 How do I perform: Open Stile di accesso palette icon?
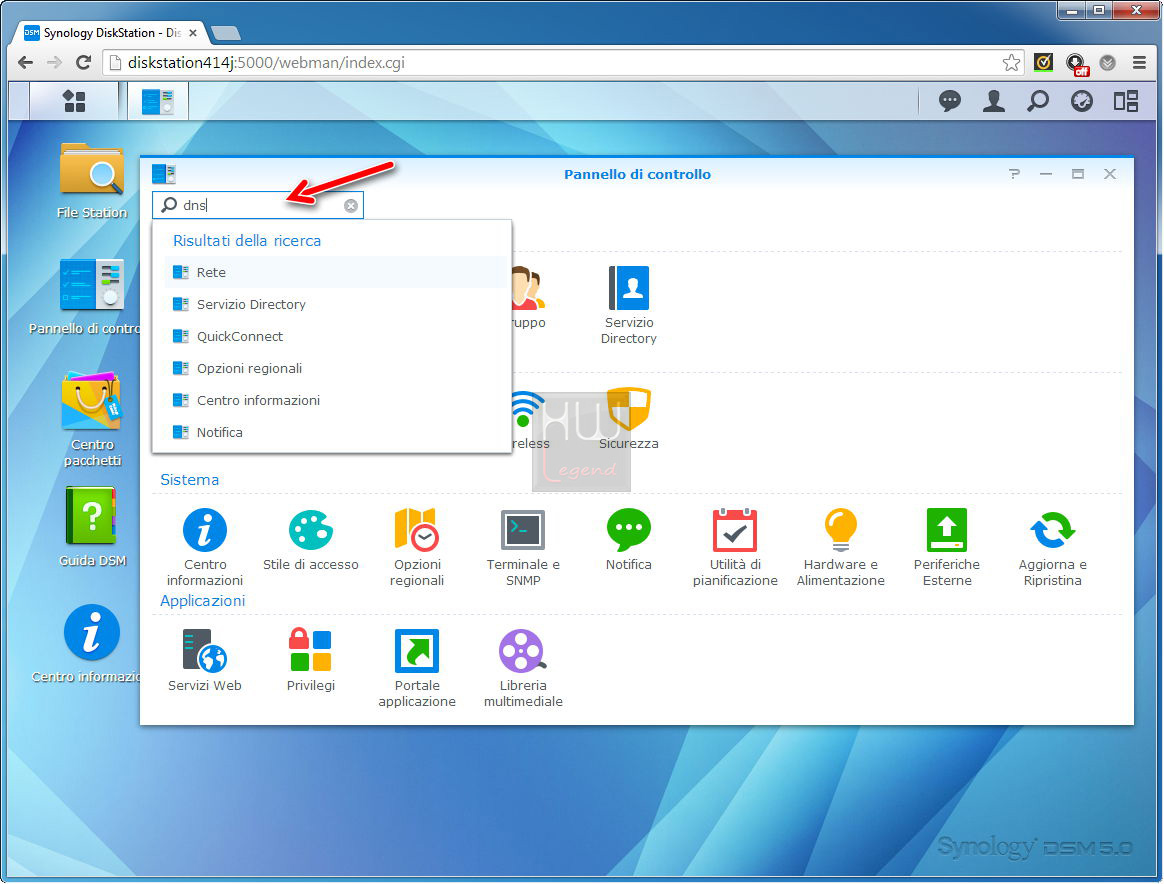click(310, 540)
